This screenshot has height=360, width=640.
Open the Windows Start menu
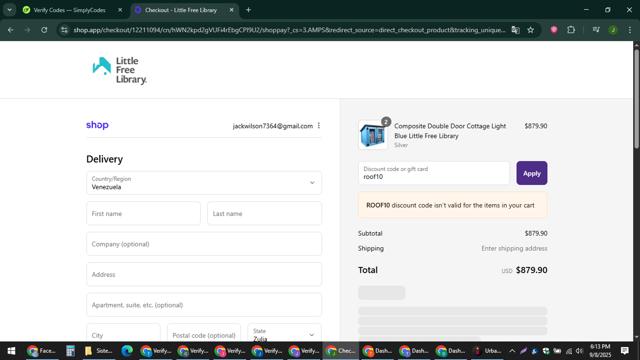tap(11, 351)
